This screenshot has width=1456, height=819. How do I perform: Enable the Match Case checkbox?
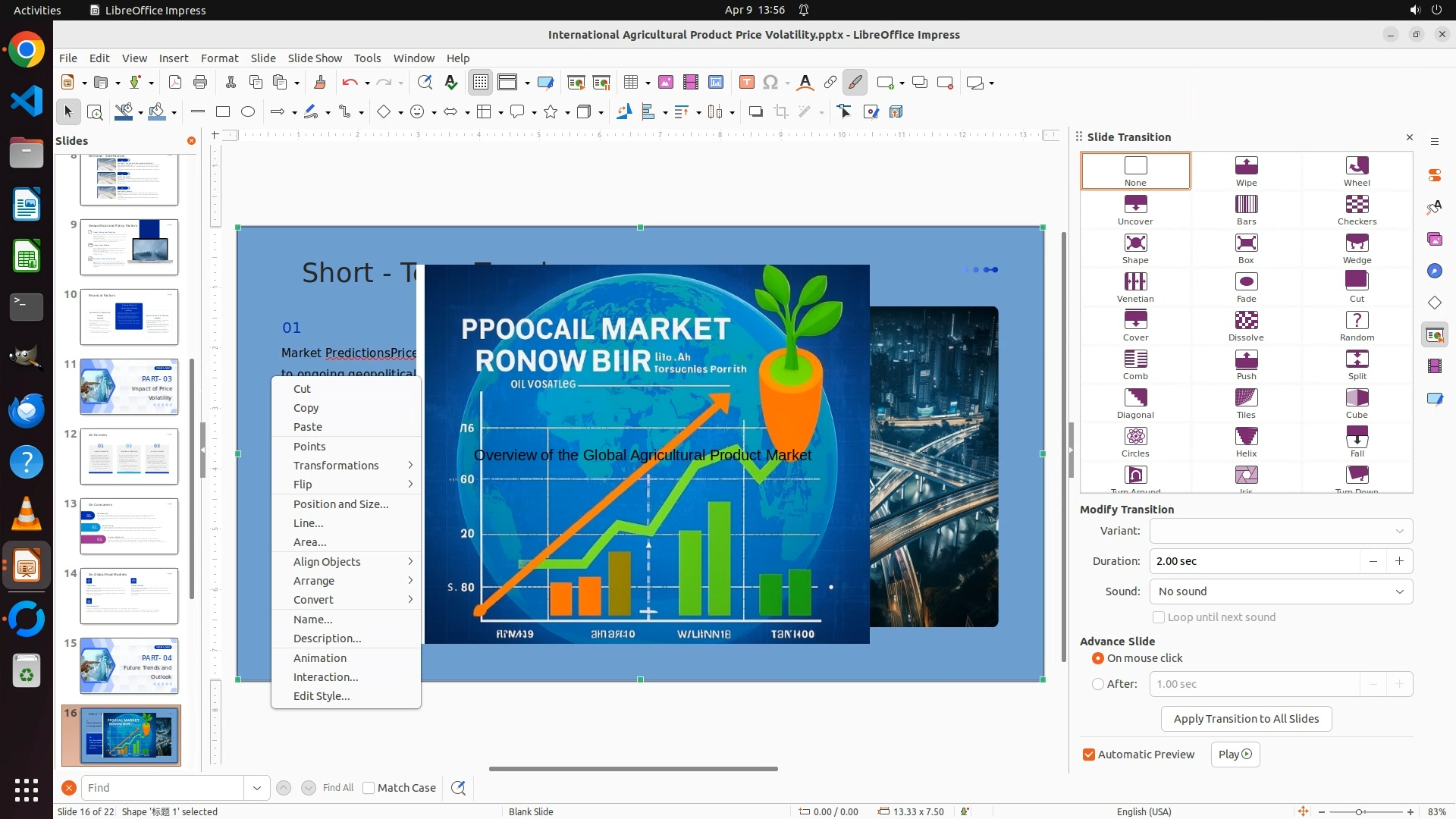coord(369,788)
